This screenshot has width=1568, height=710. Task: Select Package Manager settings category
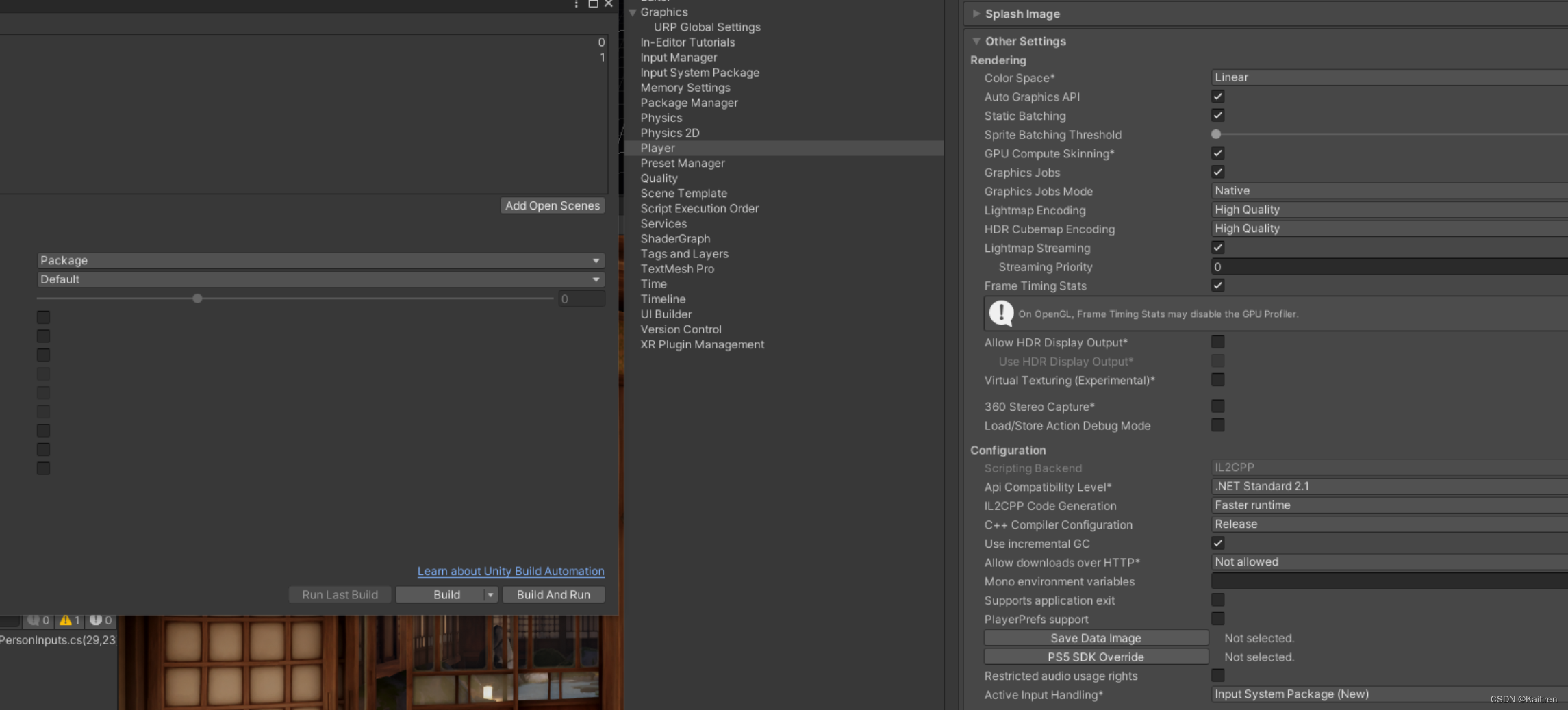[x=689, y=103]
